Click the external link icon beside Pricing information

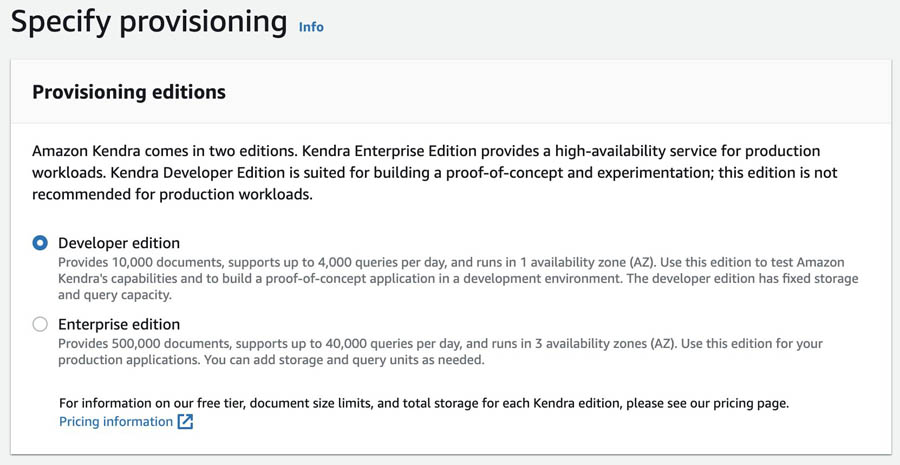[x=185, y=422]
